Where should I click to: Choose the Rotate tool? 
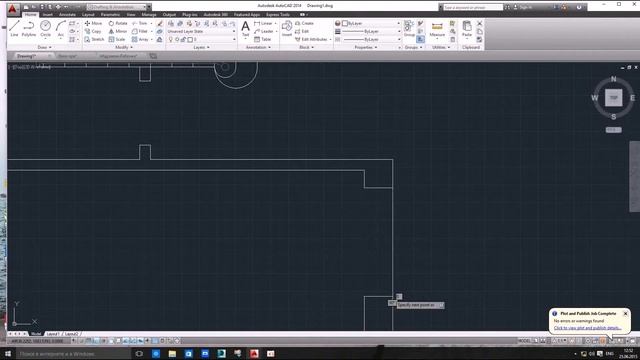[118, 23]
